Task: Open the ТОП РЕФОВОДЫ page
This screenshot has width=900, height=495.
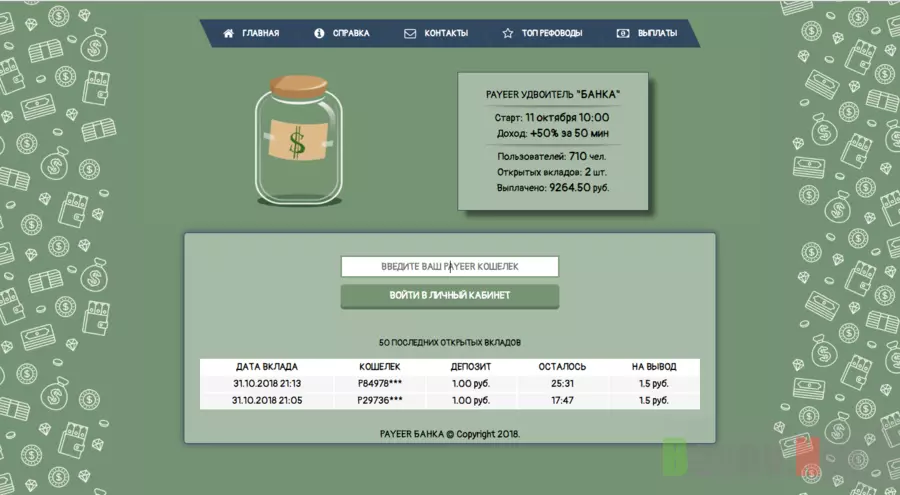Action: pos(552,33)
